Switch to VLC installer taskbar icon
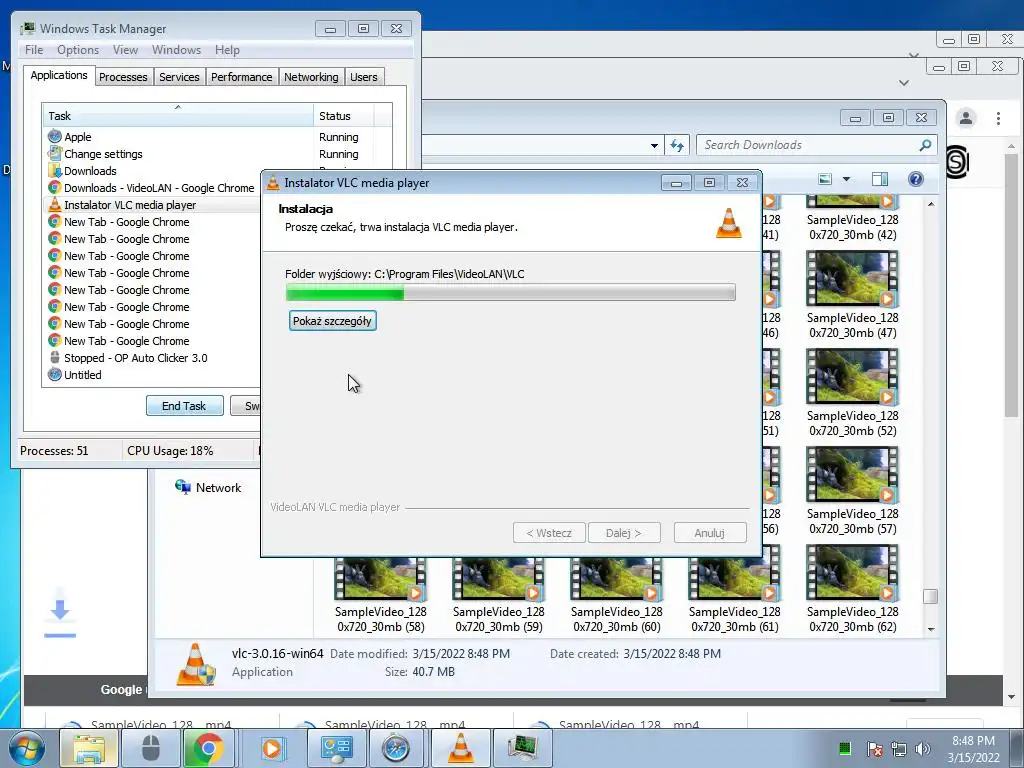 click(460, 748)
